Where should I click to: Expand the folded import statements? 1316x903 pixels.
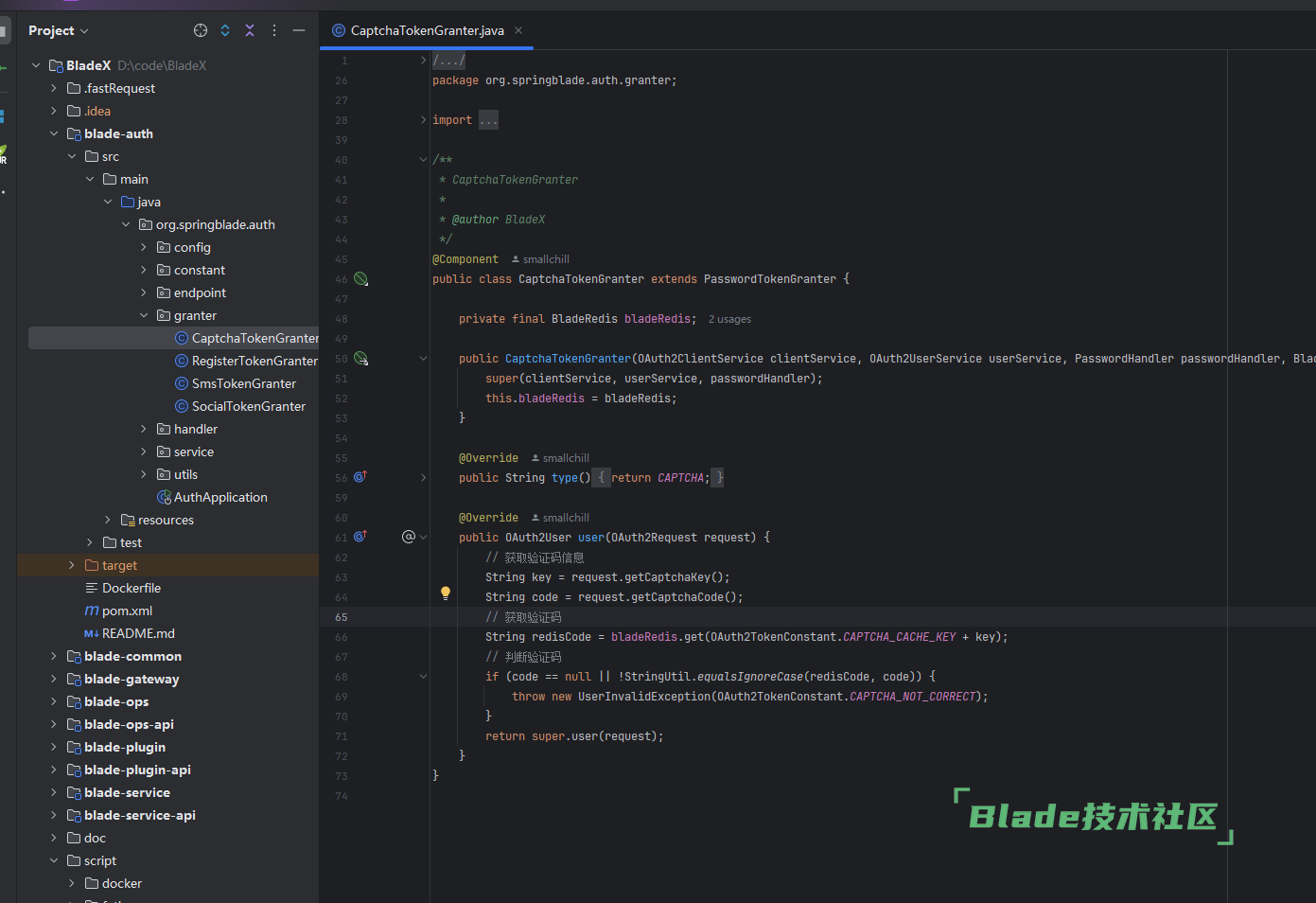pos(424,120)
